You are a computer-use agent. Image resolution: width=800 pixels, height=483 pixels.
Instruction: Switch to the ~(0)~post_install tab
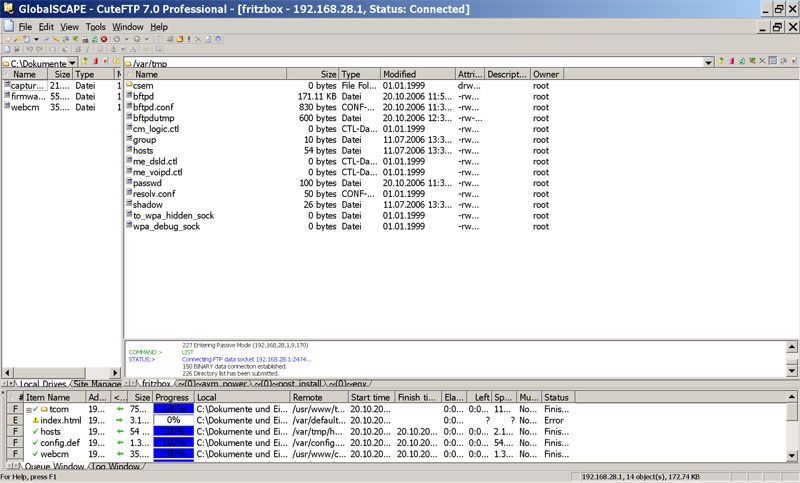(x=288, y=383)
